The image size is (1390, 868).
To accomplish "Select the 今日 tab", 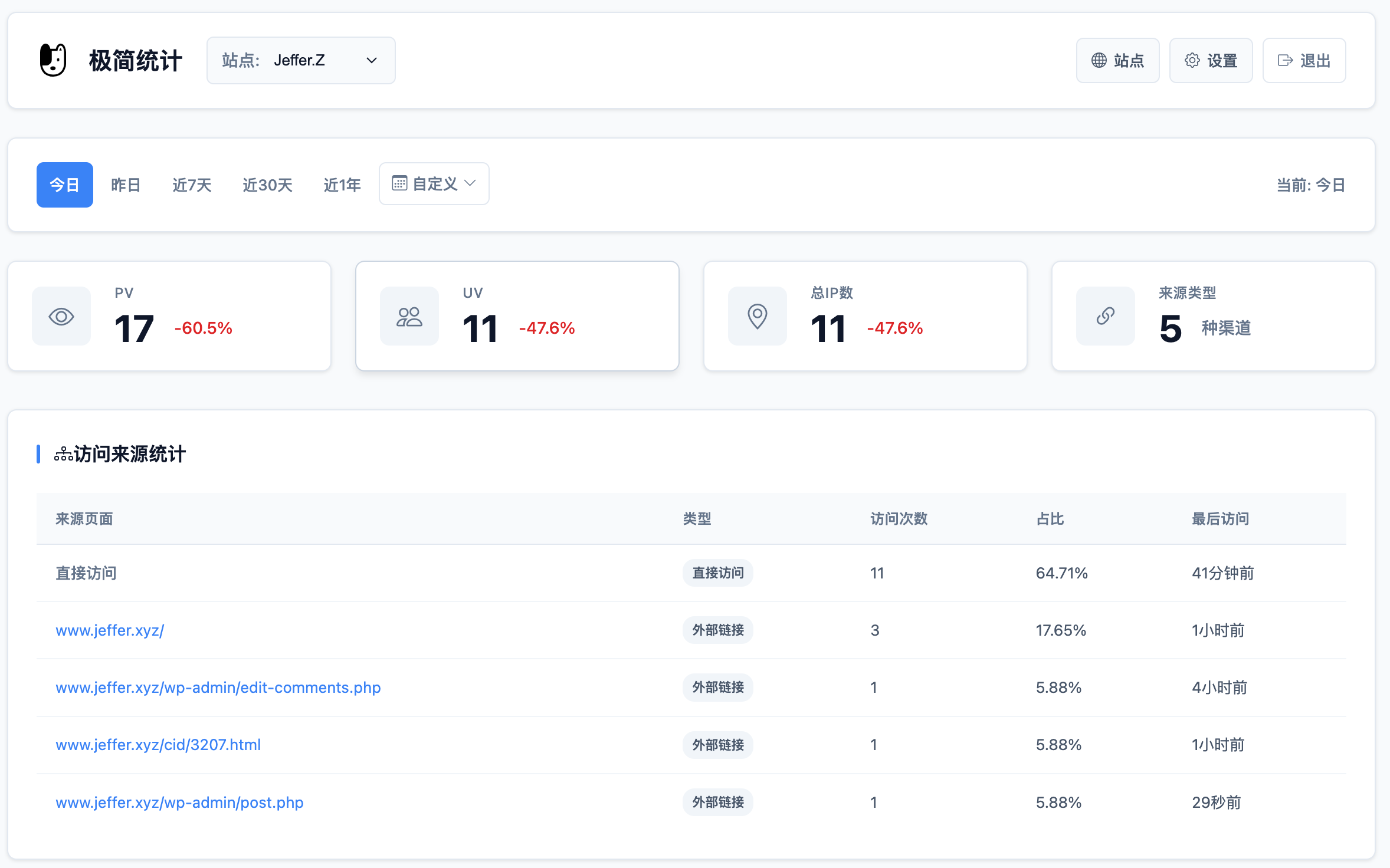I will 64,185.
